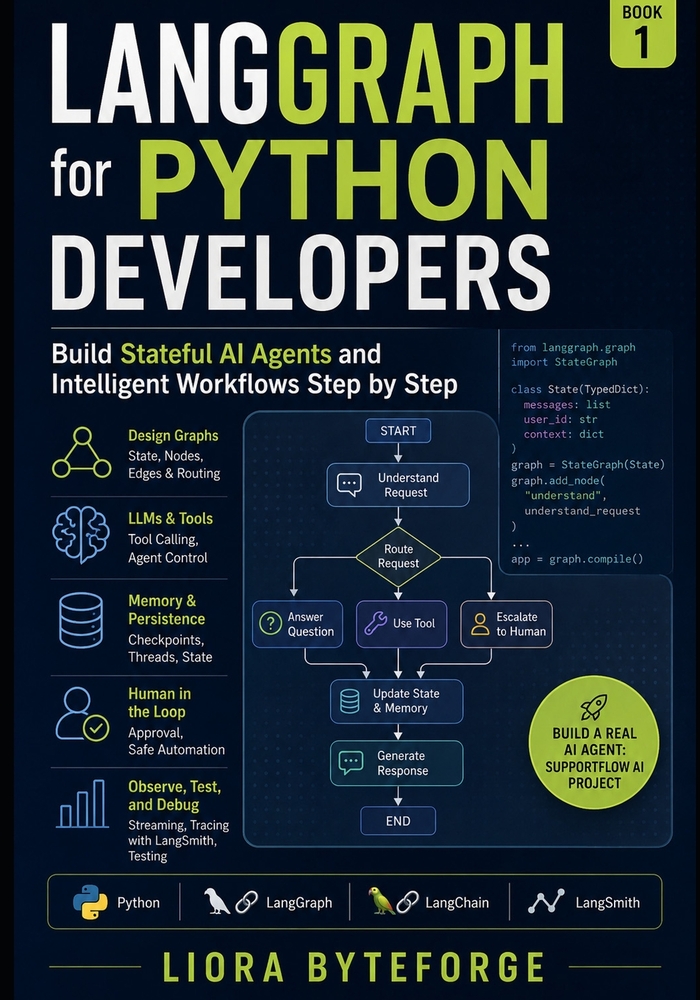
Task: Click the 'Understand Request' node label
Action: pos(407,485)
